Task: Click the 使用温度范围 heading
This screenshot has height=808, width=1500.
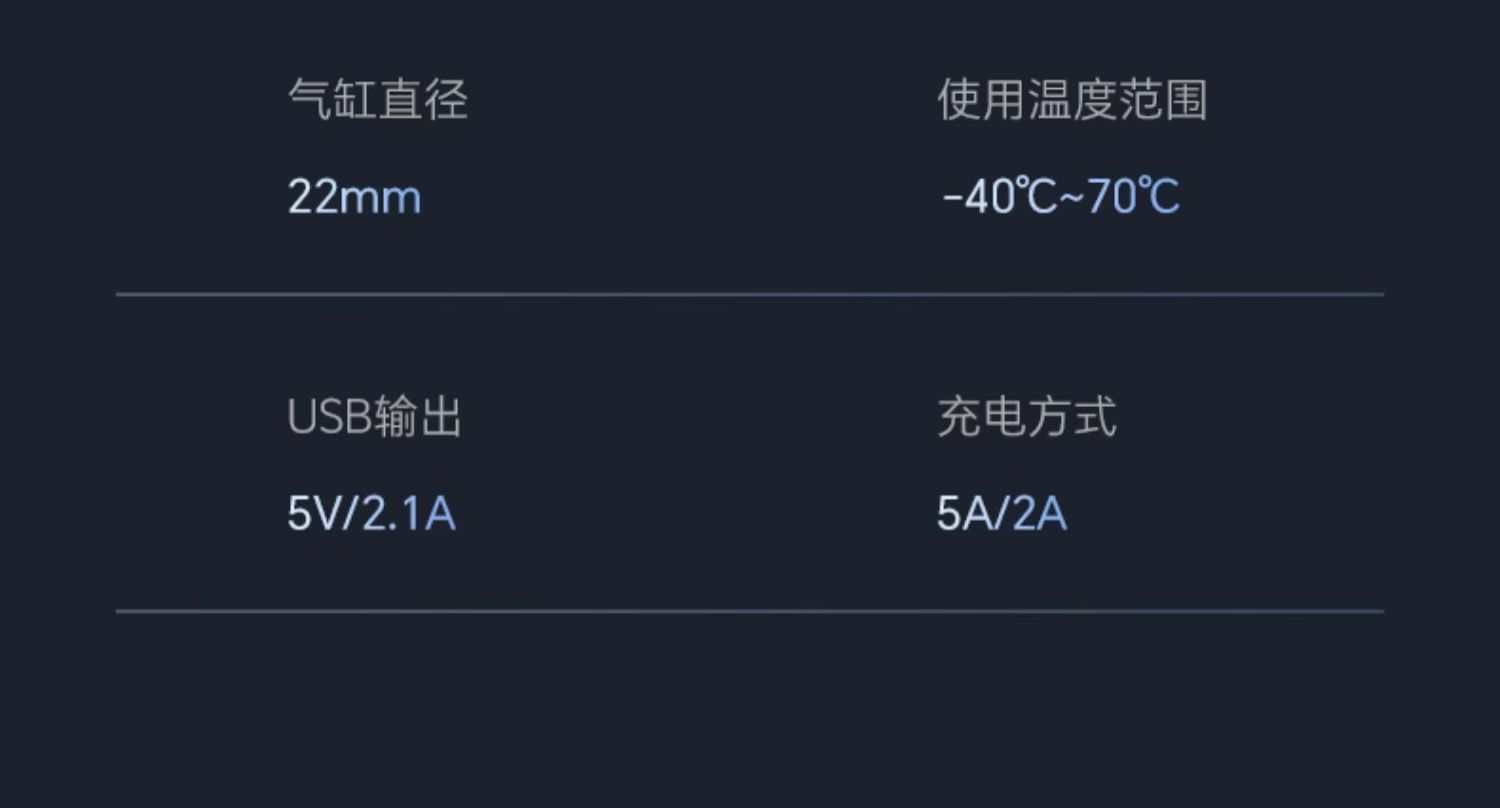Action: [x=1072, y=101]
